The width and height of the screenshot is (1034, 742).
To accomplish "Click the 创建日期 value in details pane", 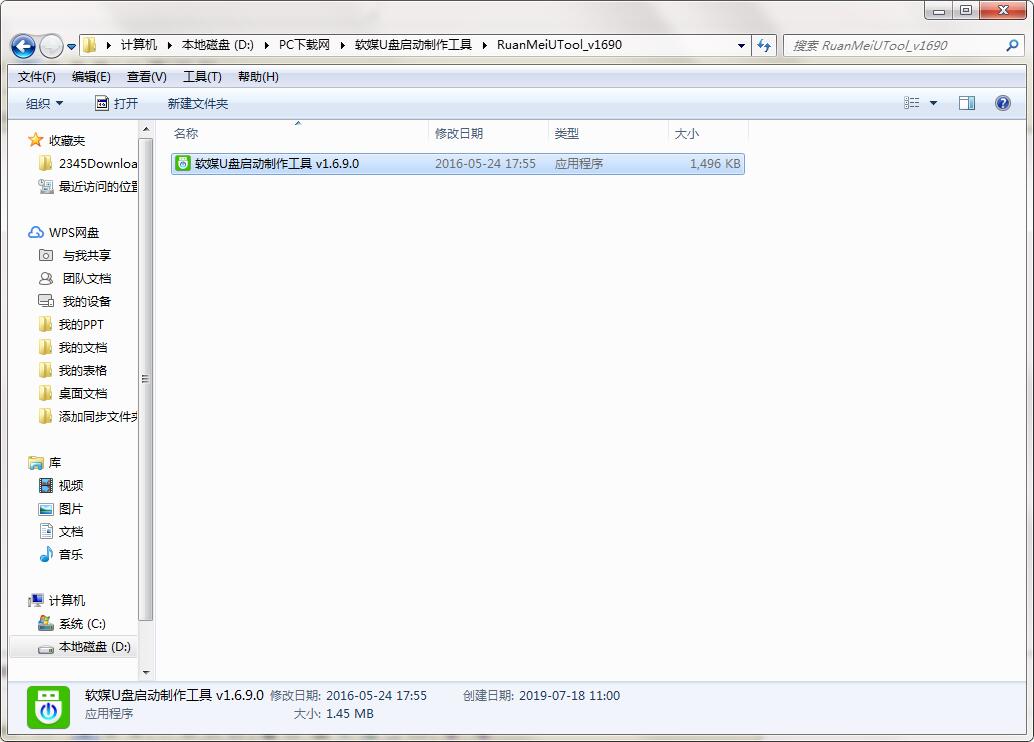I will (569, 695).
